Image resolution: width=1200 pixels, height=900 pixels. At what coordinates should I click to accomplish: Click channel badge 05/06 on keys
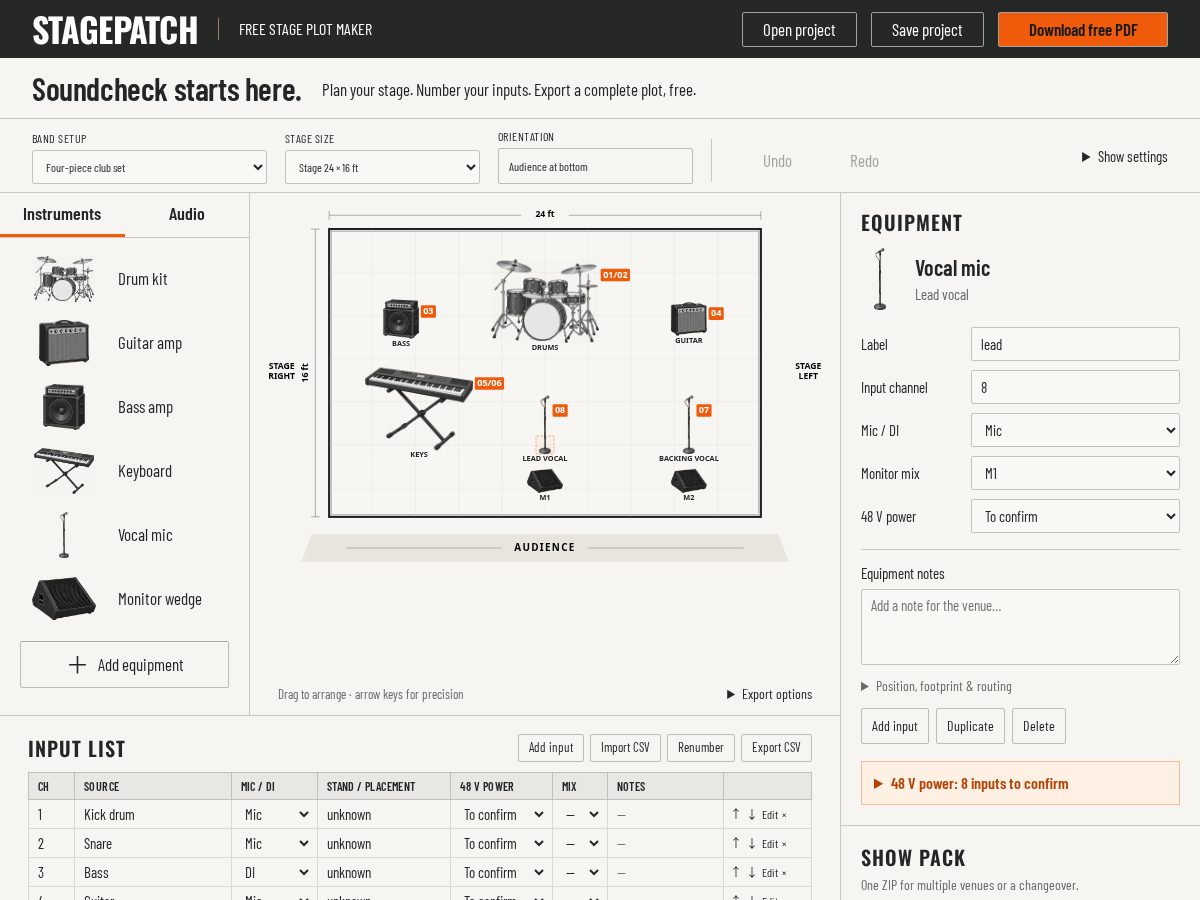pyautogui.click(x=489, y=383)
